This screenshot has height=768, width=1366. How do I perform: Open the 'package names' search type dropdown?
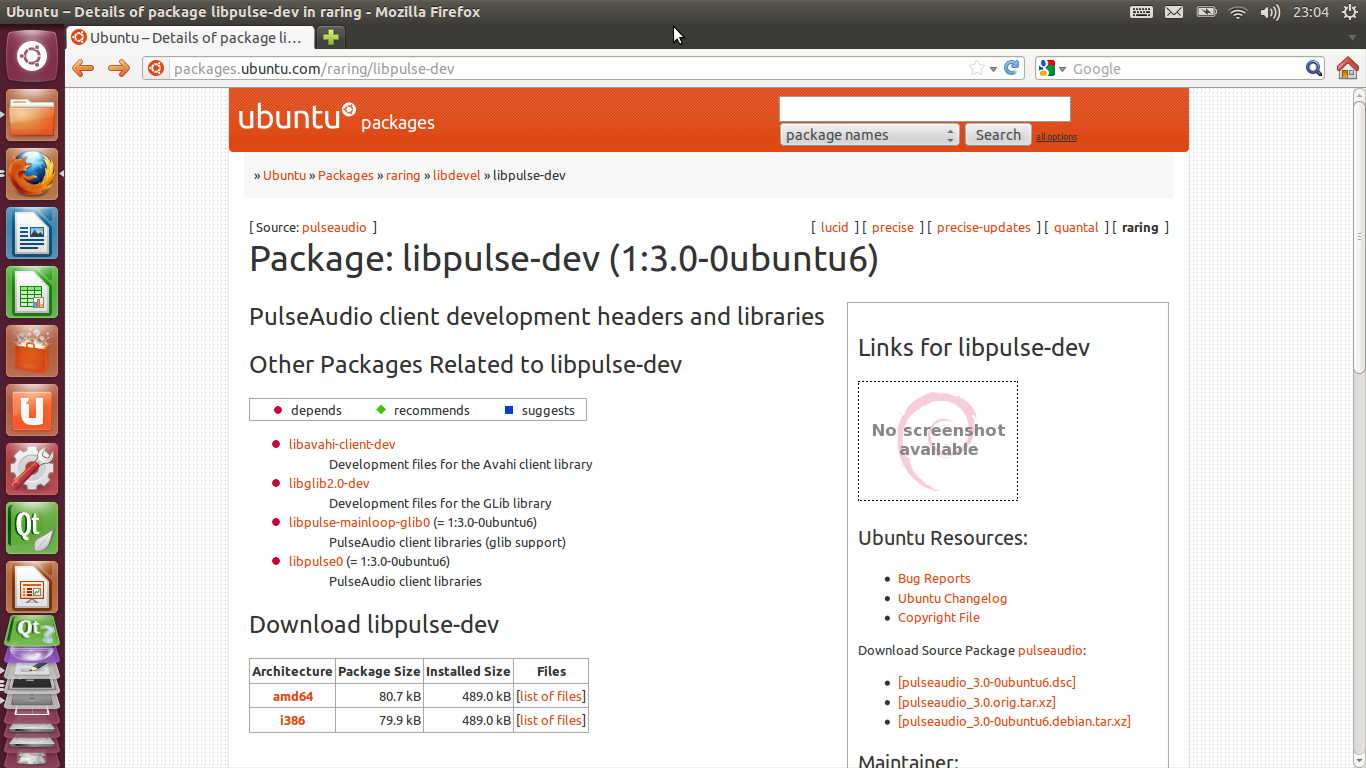(869, 135)
